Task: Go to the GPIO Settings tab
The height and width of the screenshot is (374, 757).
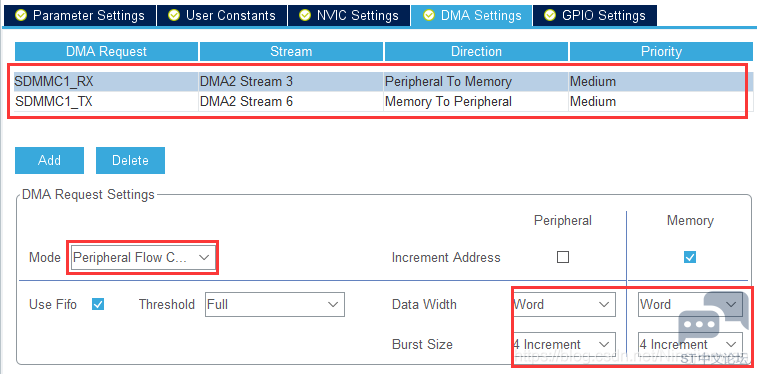Action: coord(595,15)
